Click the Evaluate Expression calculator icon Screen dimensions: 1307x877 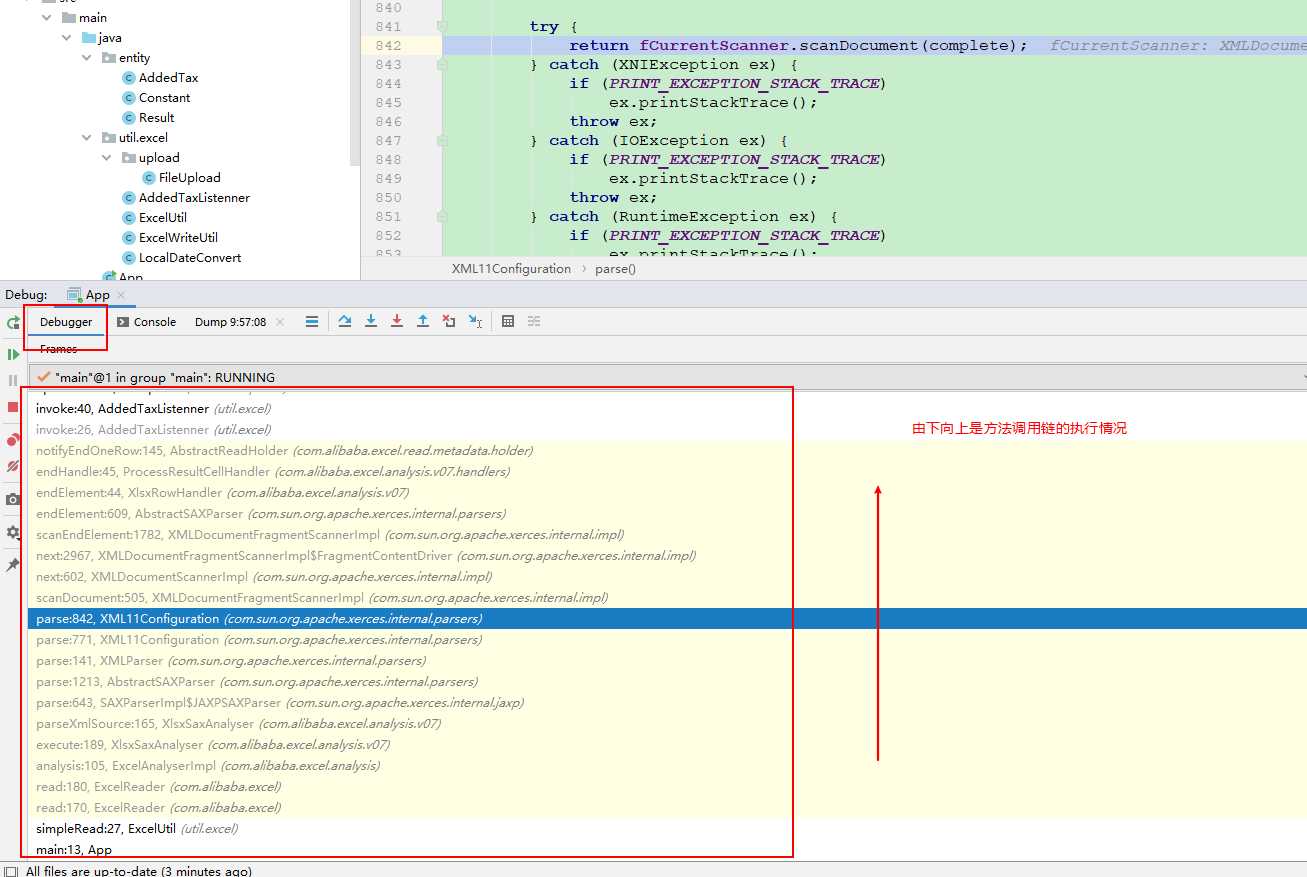pos(508,321)
